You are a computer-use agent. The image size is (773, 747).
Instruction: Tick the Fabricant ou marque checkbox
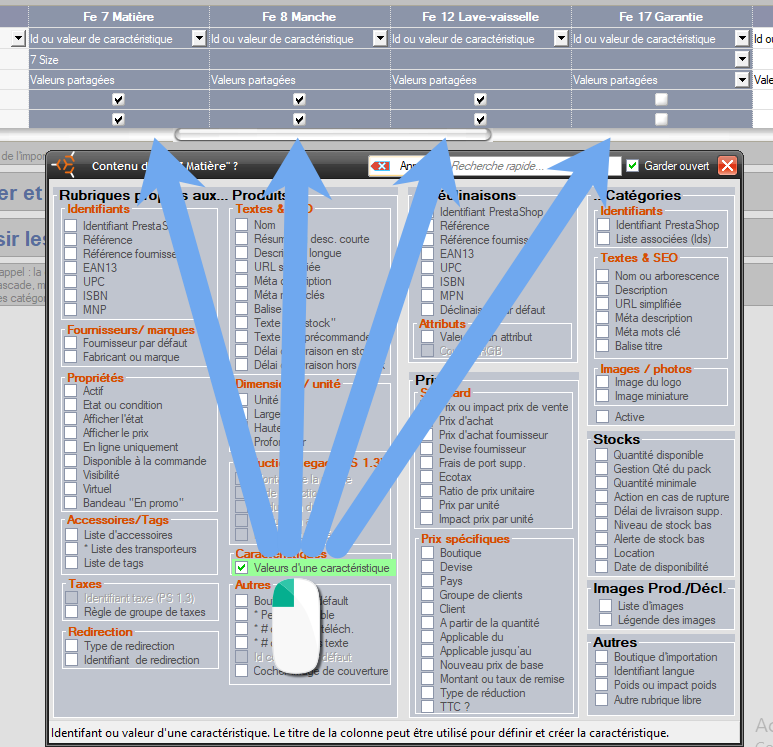(x=70, y=357)
